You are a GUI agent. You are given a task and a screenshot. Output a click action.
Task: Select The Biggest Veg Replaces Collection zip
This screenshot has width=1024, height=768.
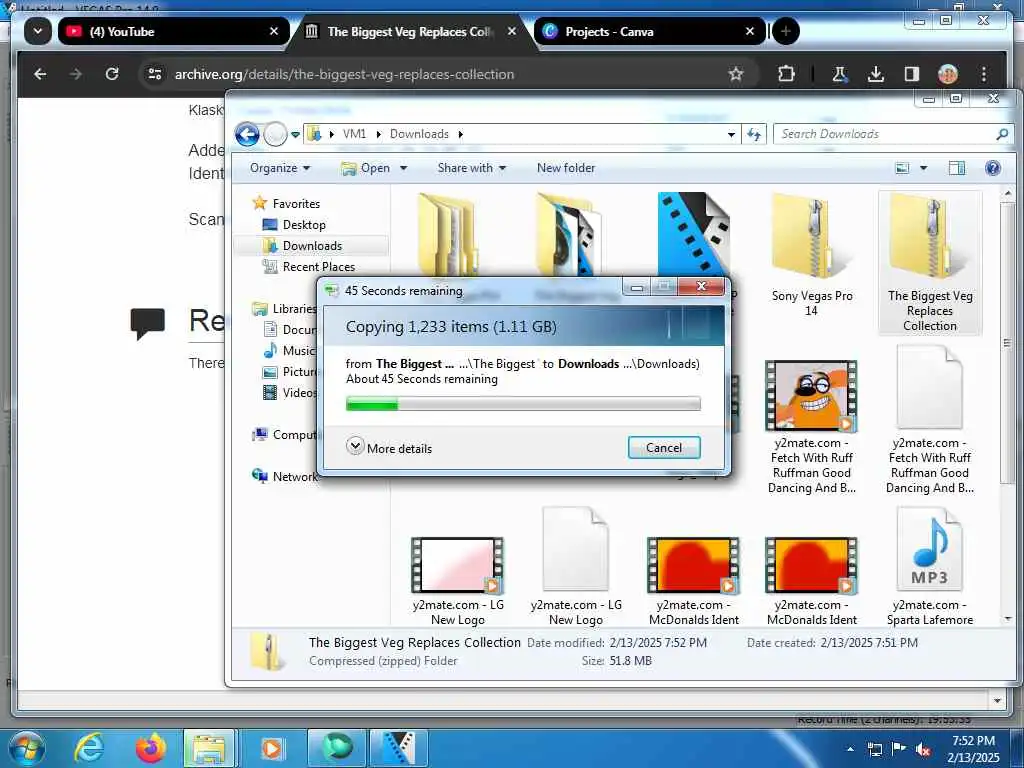pos(930,263)
